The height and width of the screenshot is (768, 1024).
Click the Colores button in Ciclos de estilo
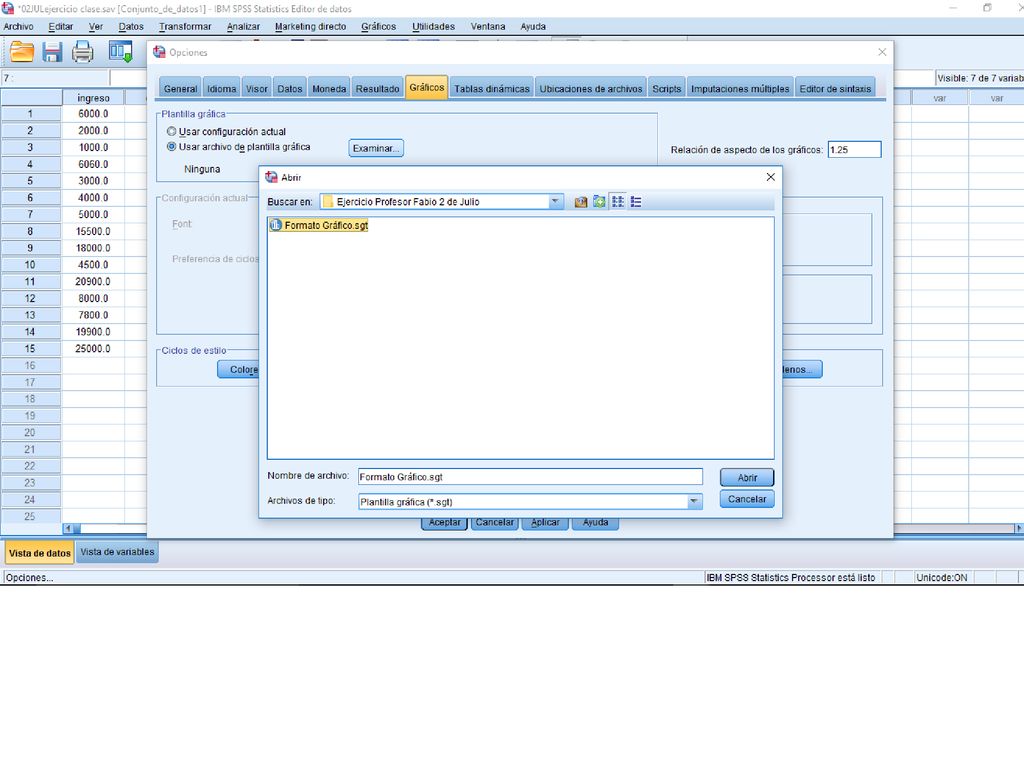tap(238, 370)
